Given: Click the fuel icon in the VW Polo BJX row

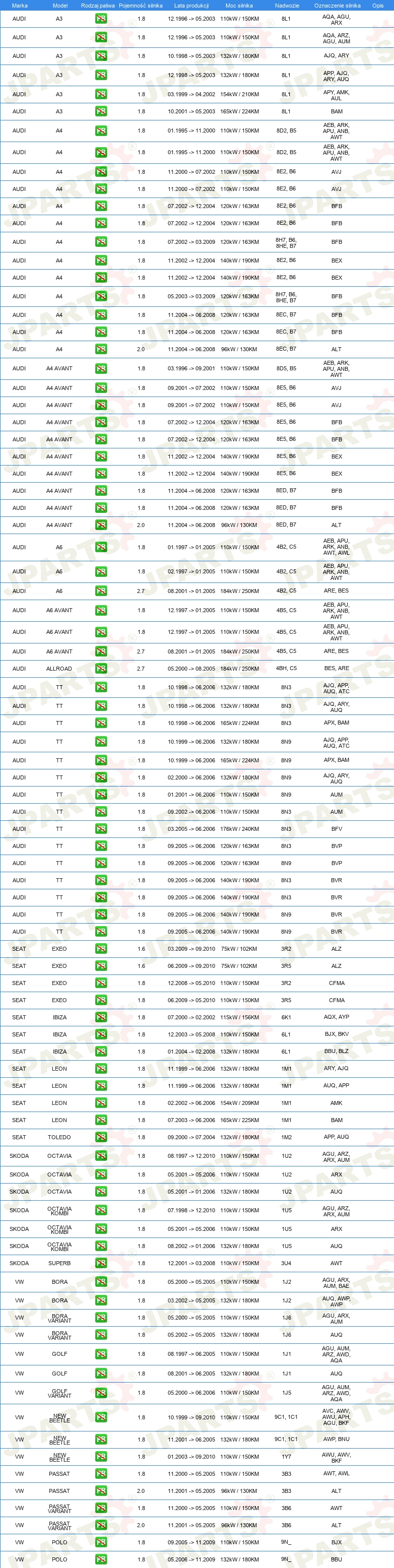Looking at the screenshot, I should click(x=101, y=1542).
